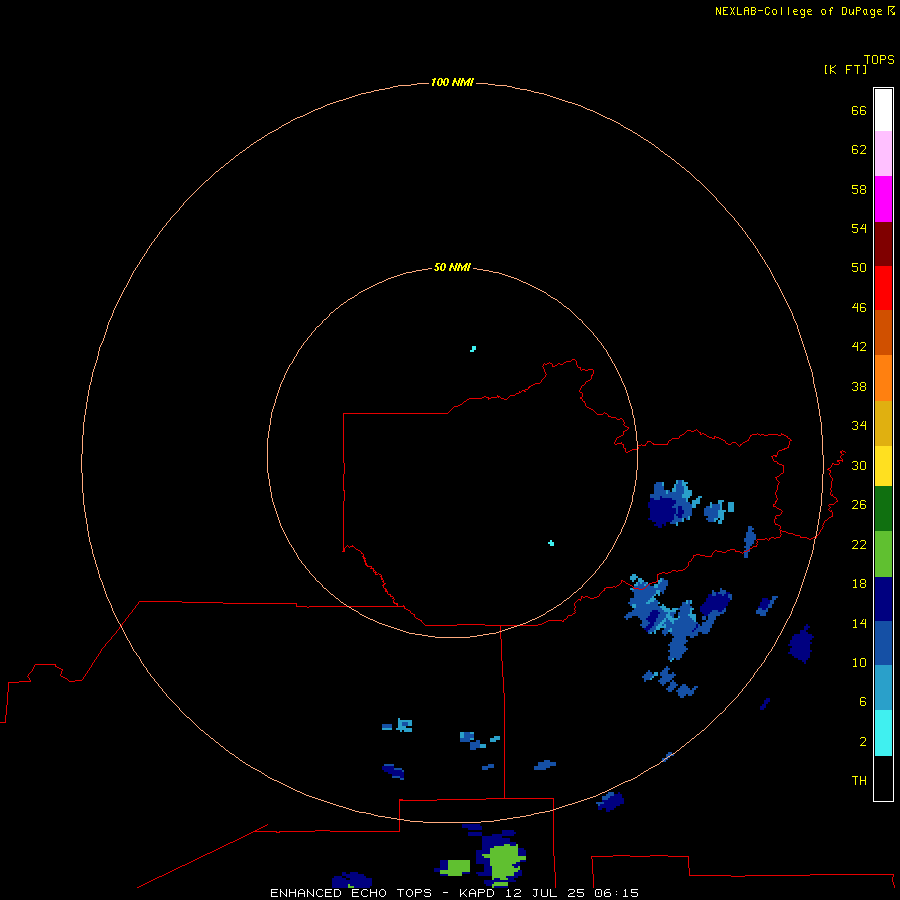Click the legend value 34
The image size is (900, 900).
859,426
